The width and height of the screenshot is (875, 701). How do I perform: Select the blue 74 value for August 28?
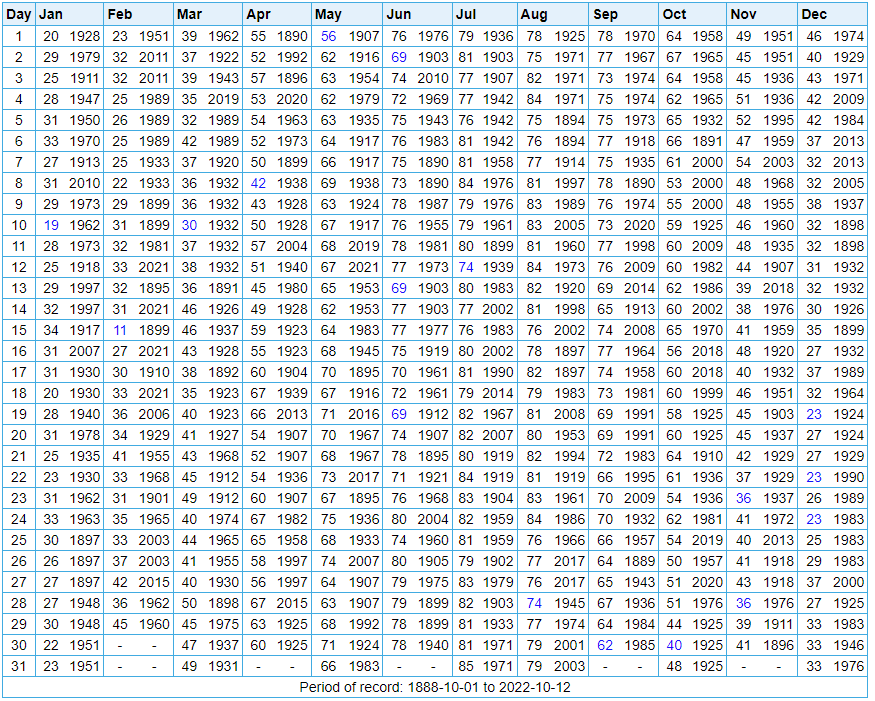pyautogui.click(x=534, y=603)
